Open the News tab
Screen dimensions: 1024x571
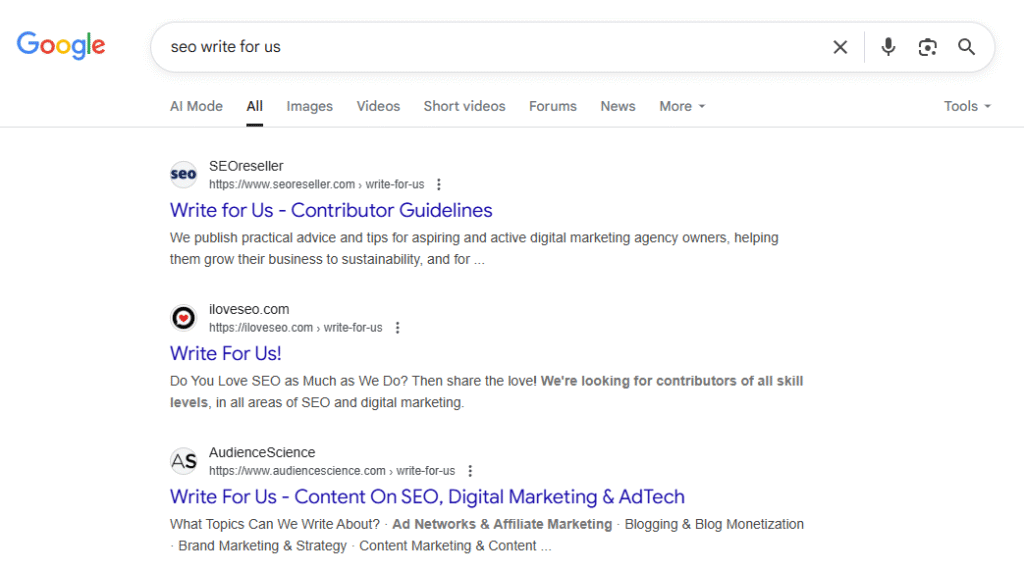click(618, 106)
